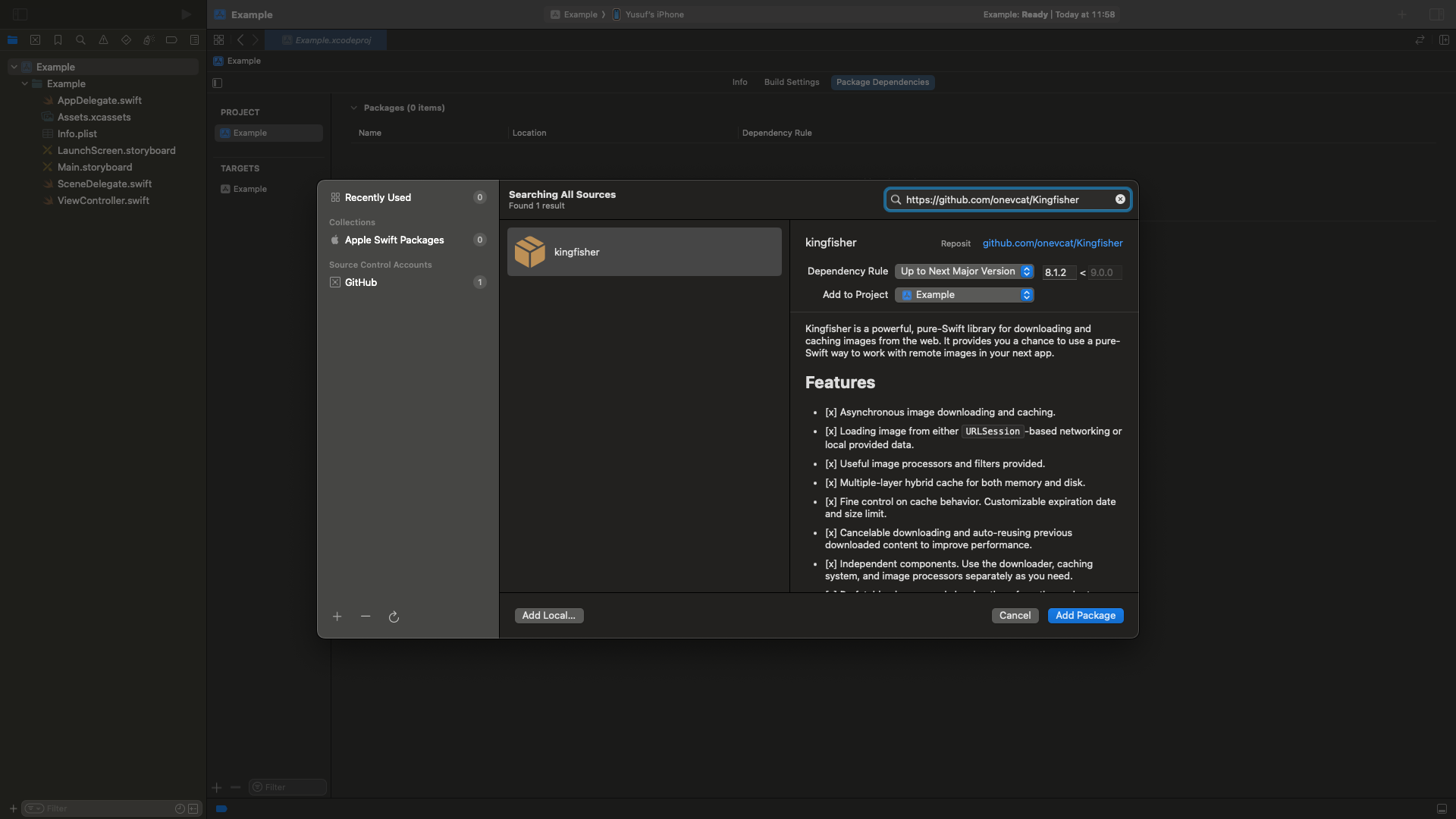Screen dimensions: 1456x819
Task: Open the Yusuf's iPhone destination selector
Action: coord(648,14)
